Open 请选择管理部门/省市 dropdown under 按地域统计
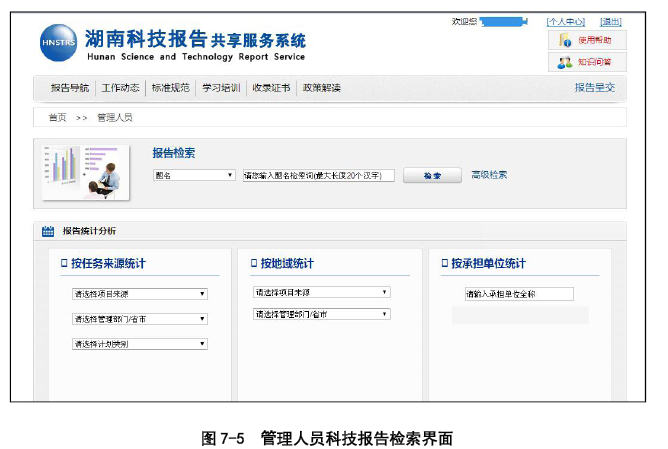This screenshot has width=668, height=449. click(x=321, y=314)
